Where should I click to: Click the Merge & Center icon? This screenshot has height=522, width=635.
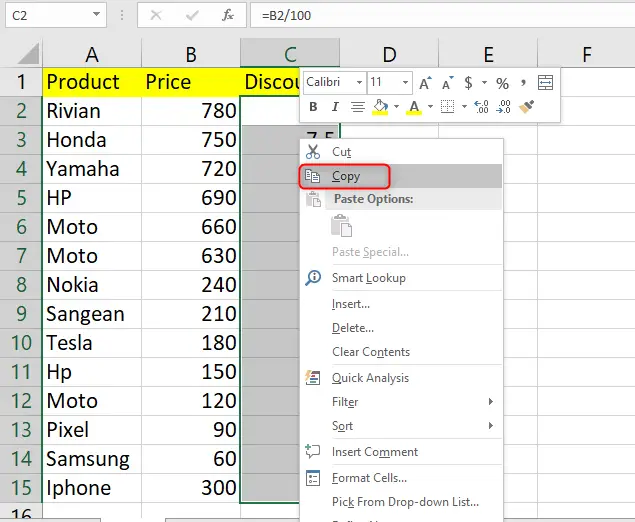click(546, 83)
